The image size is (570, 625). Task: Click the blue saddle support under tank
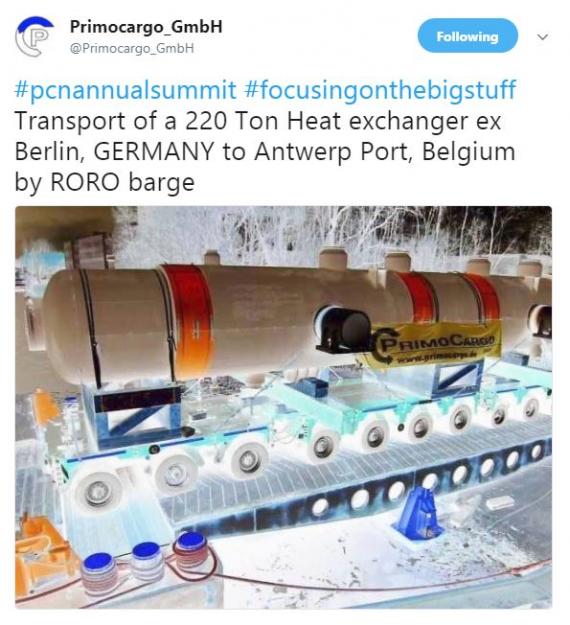click(134, 413)
